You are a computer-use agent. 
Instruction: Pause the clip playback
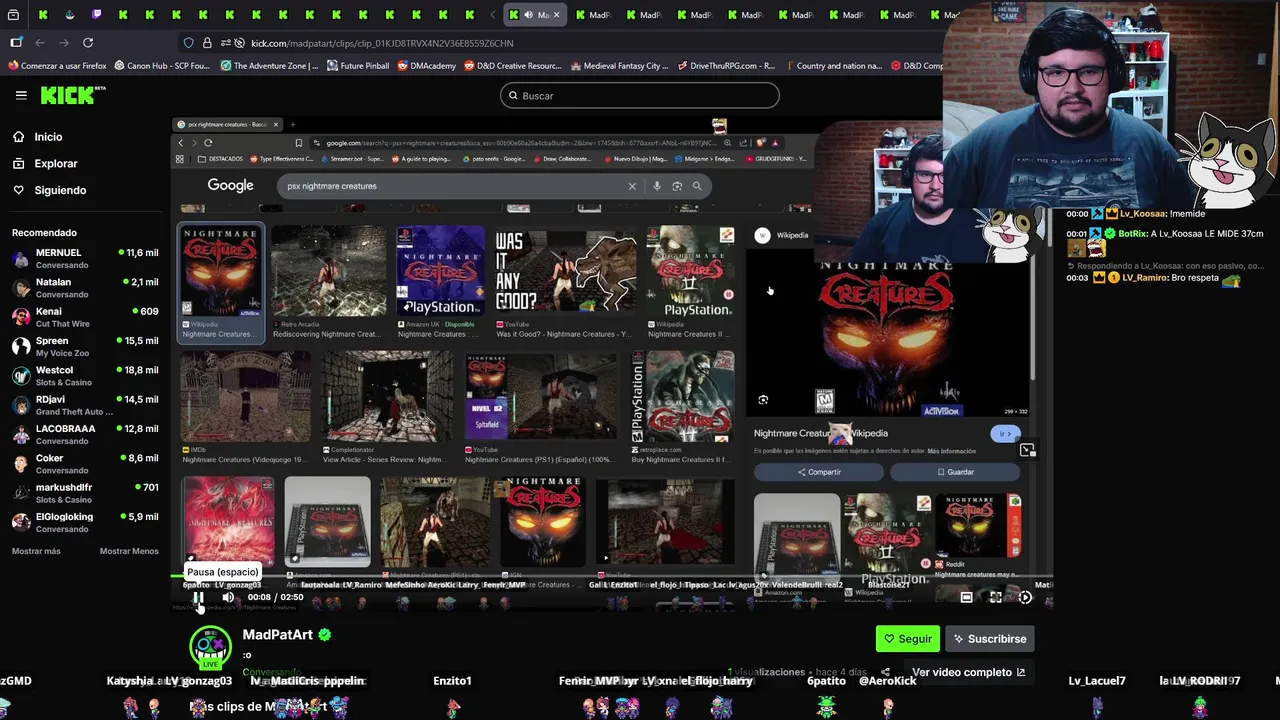pos(198,597)
